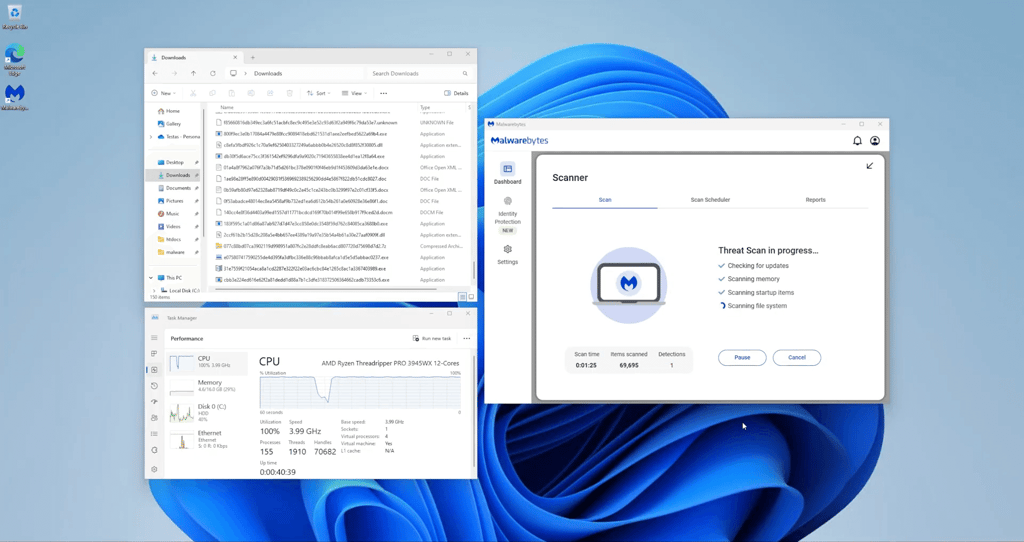1024x542 pixels.
Task: Open Microsoft Edge desktop shortcut
Action: click(14, 60)
